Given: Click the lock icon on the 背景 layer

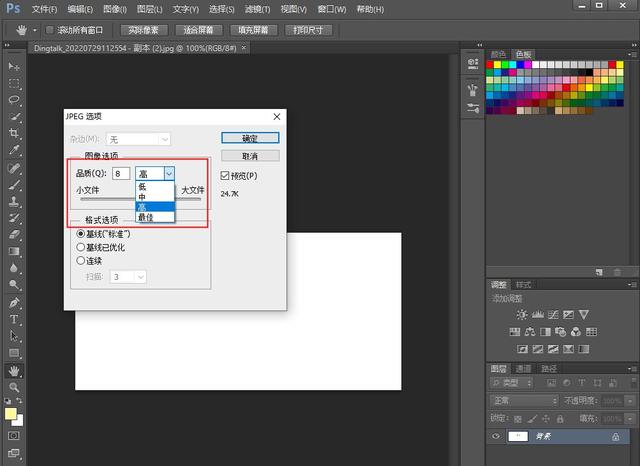Looking at the screenshot, I should click(614, 437).
